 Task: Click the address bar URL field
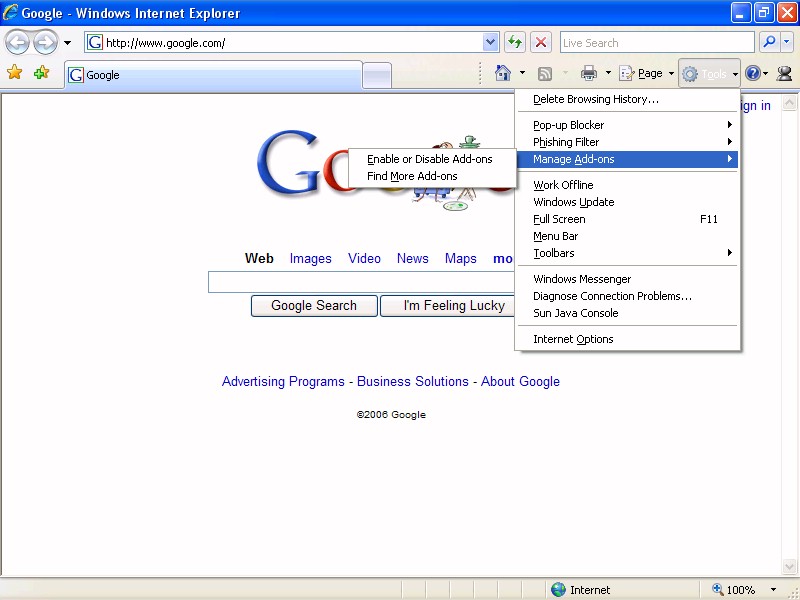(x=292, y=42)
